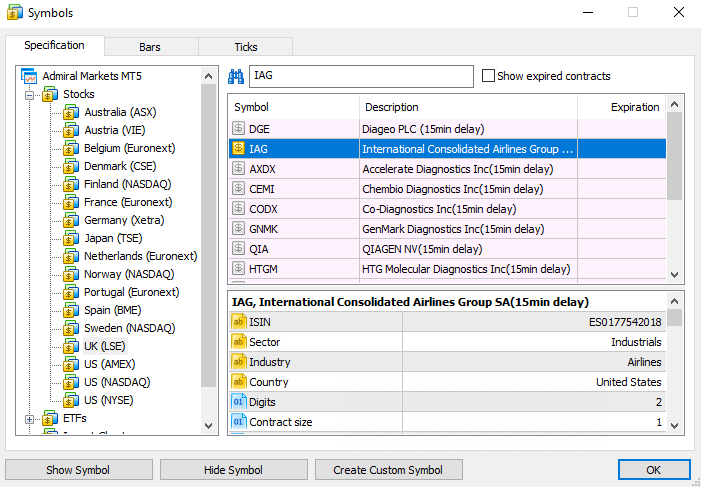This screenshot has height=487, width=701.
Task: Click the US (AMEX) group icon
Action: [x=71, y=364]
